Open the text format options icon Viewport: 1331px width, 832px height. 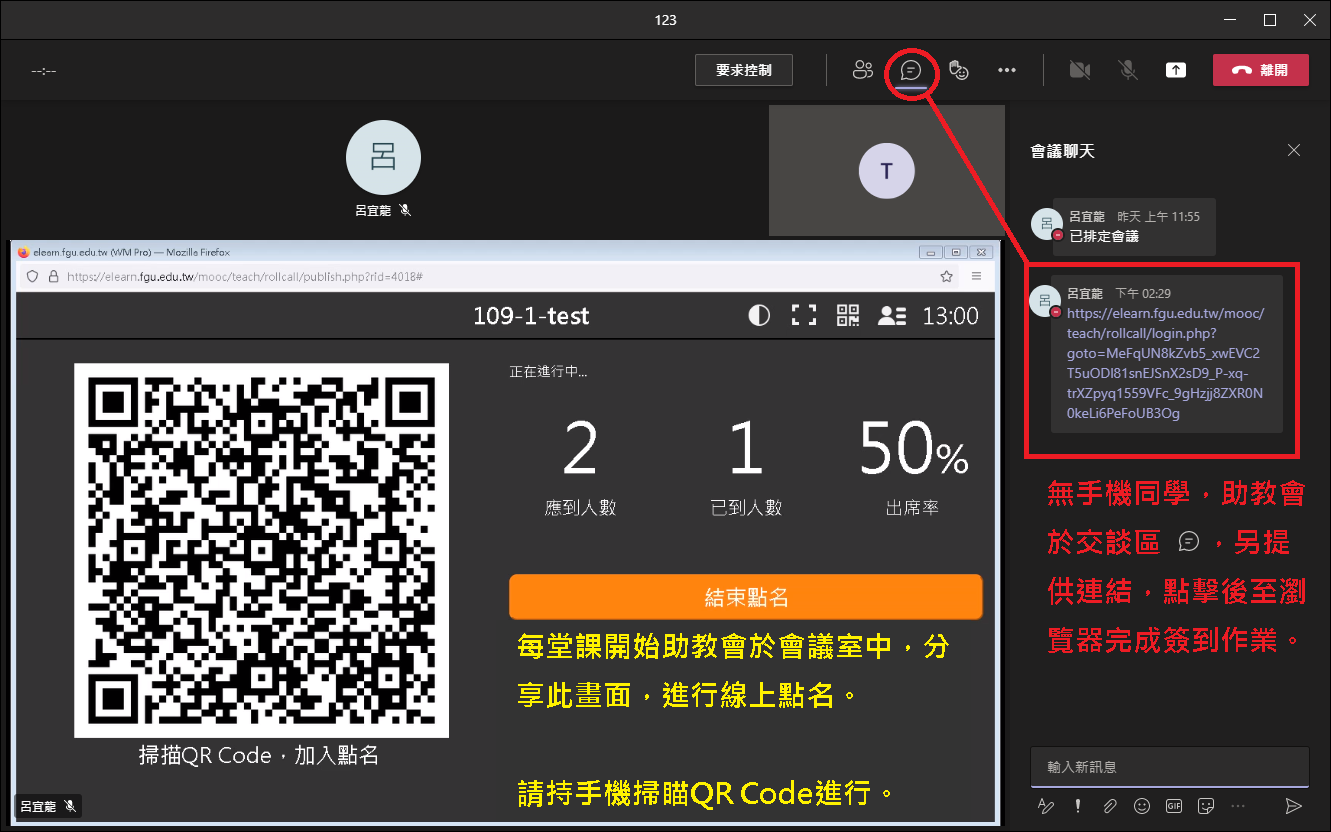pyautogui.click(x=1045, y=805)
